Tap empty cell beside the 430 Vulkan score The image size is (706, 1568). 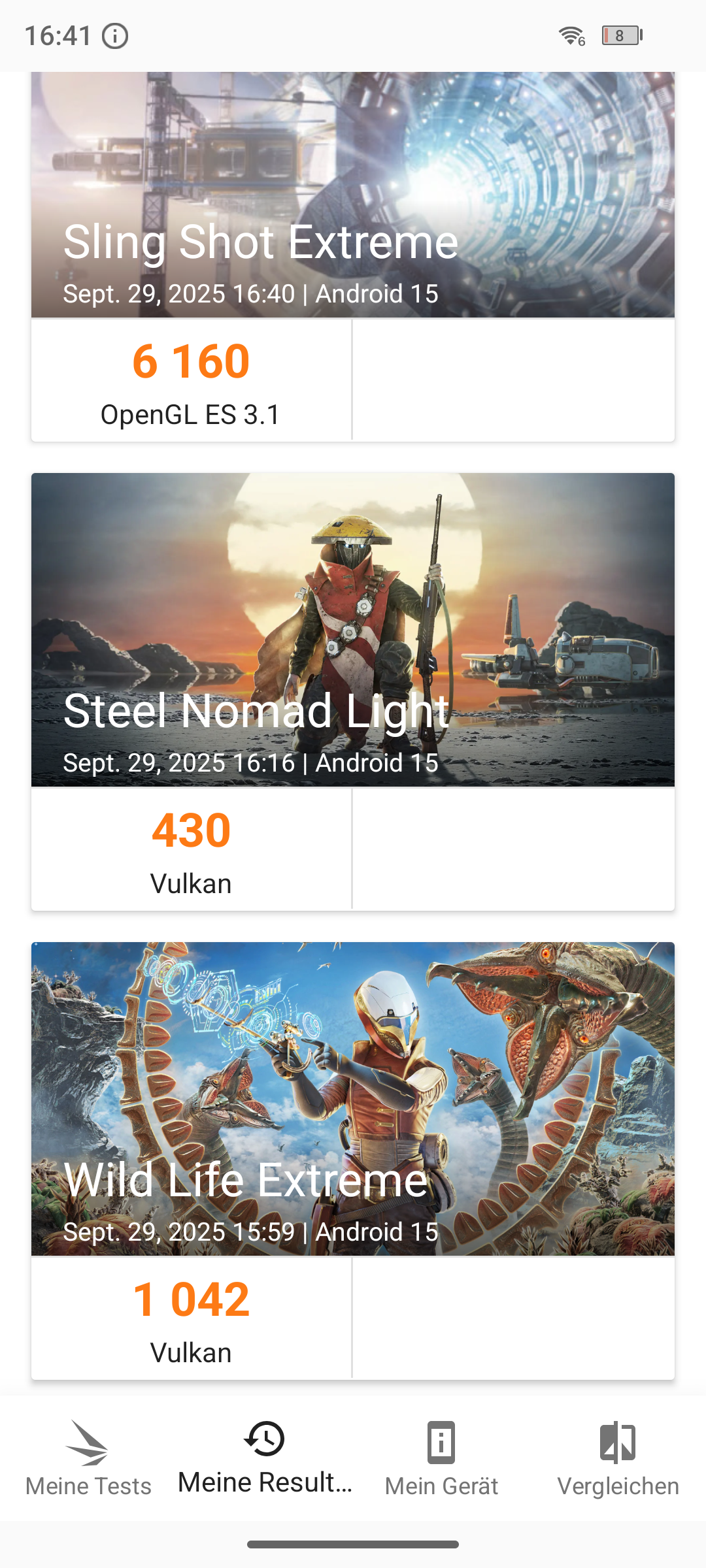(514, 849)
